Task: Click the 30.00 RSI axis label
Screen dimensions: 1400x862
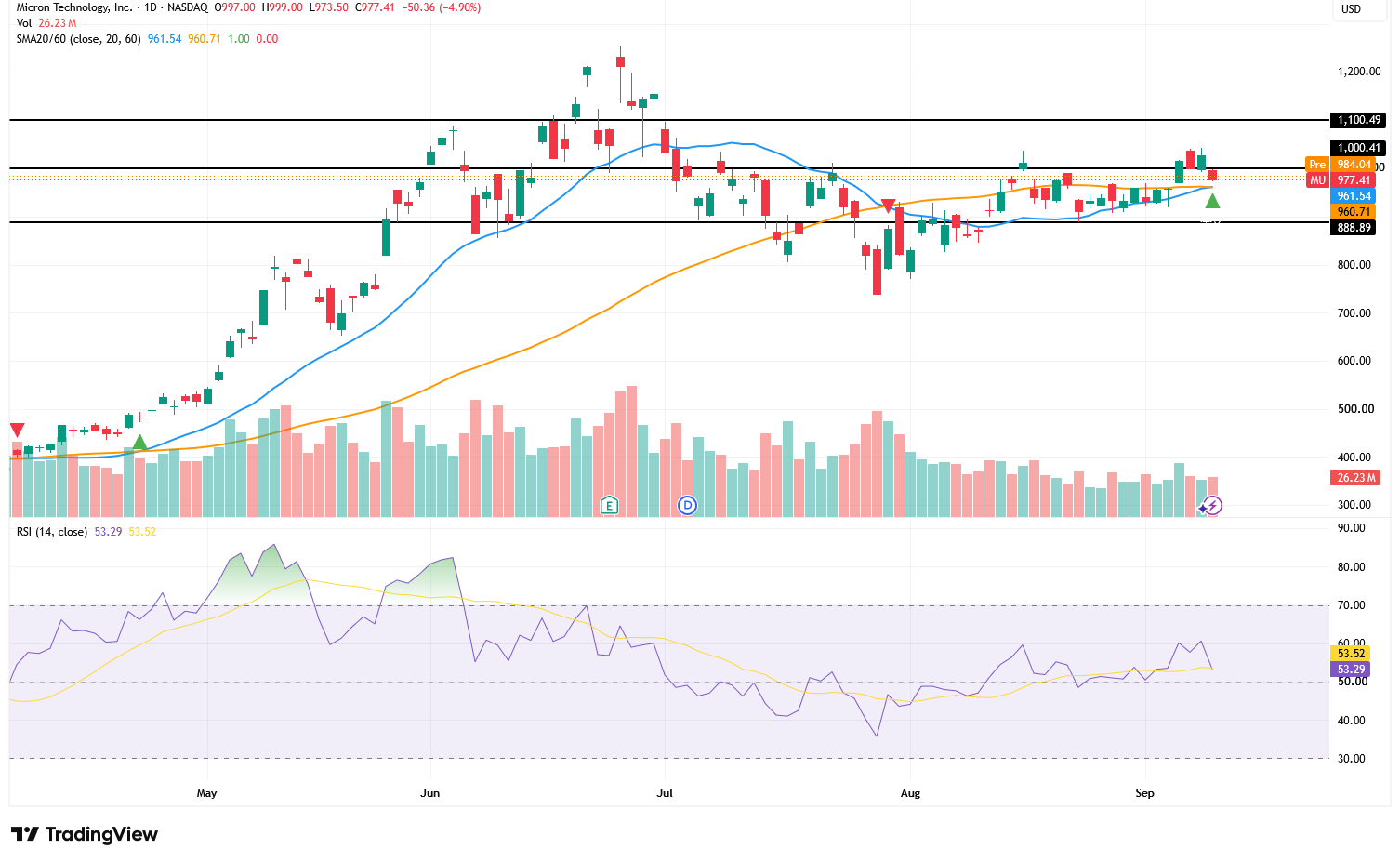Action: (1351, 759)
